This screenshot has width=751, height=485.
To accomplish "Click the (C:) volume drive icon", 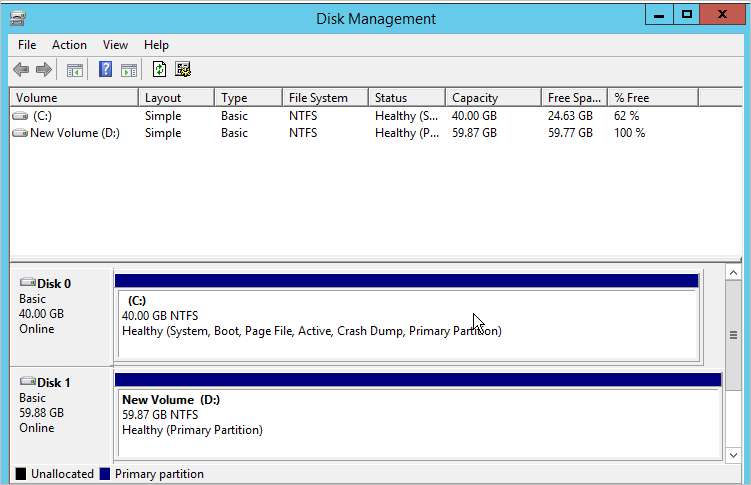I will click(x=20, y=116).
